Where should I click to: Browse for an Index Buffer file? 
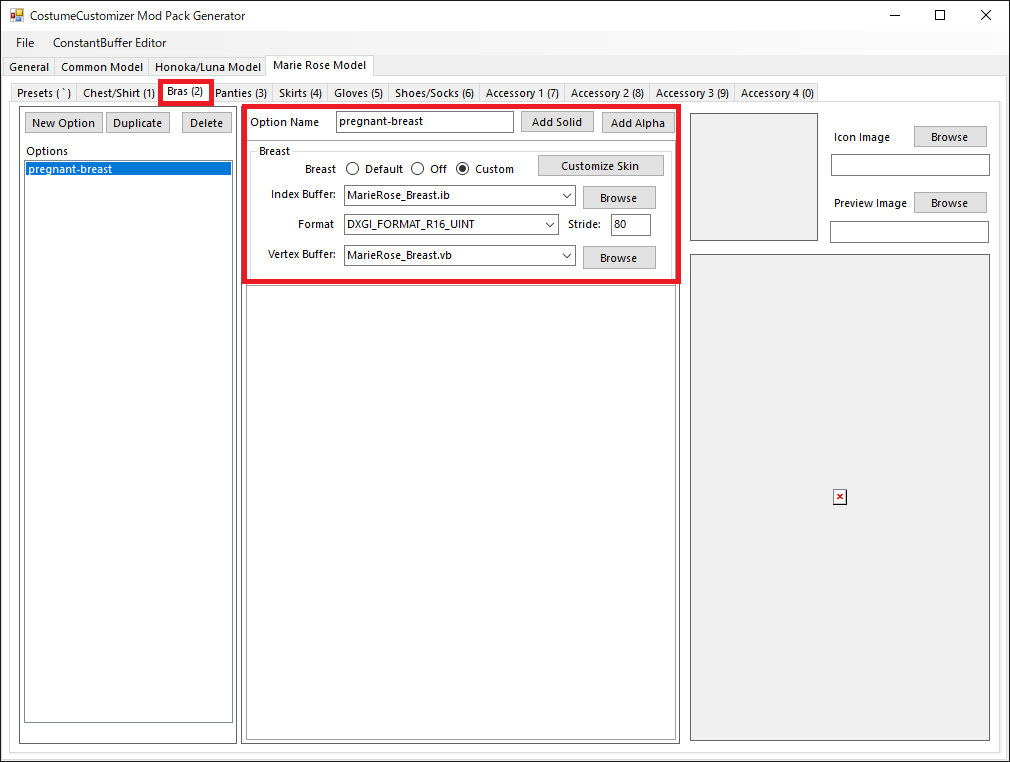coord(619,198)
